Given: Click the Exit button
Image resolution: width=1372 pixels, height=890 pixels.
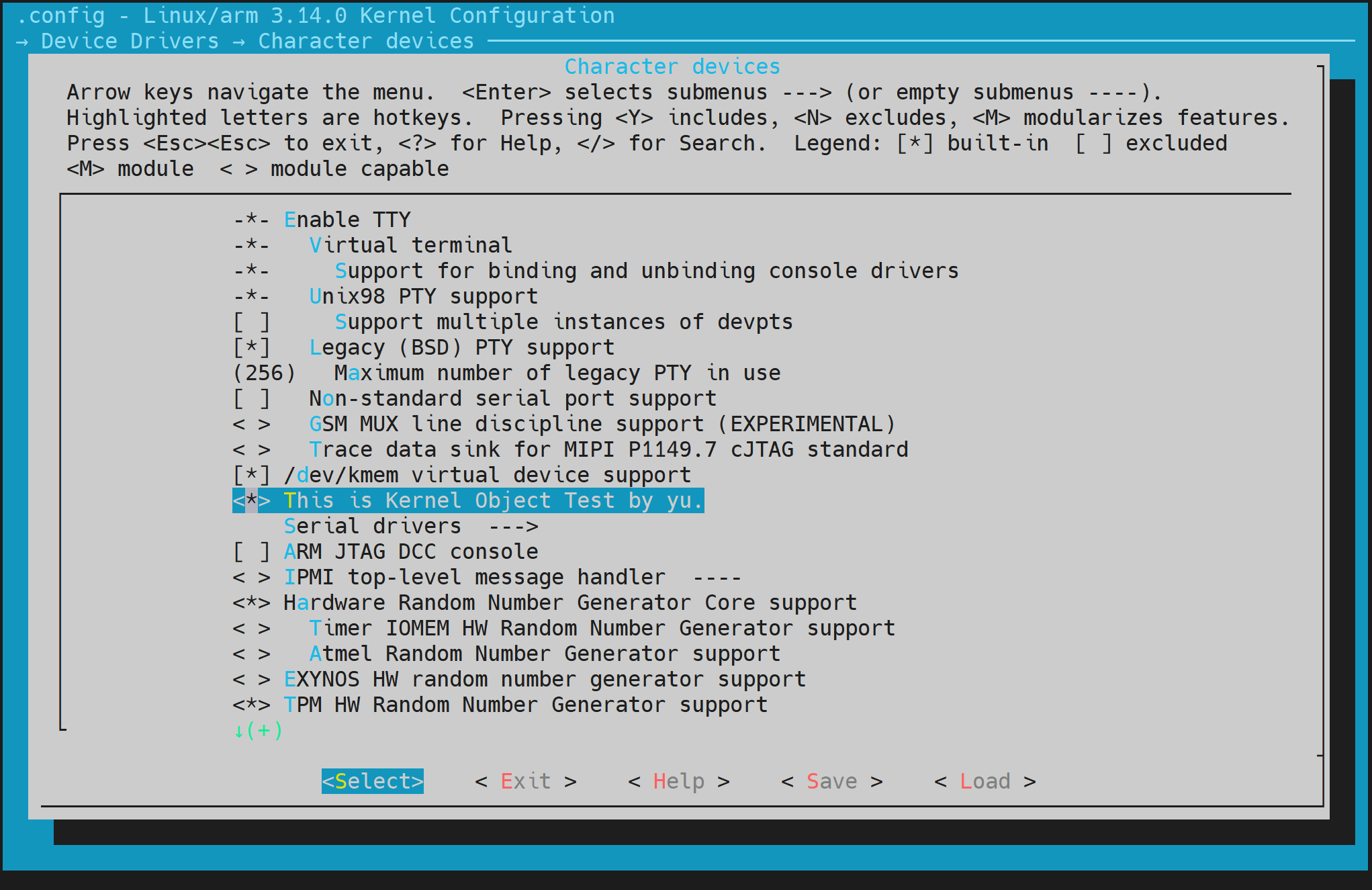Looking at the screenshot, I should 525,781.
